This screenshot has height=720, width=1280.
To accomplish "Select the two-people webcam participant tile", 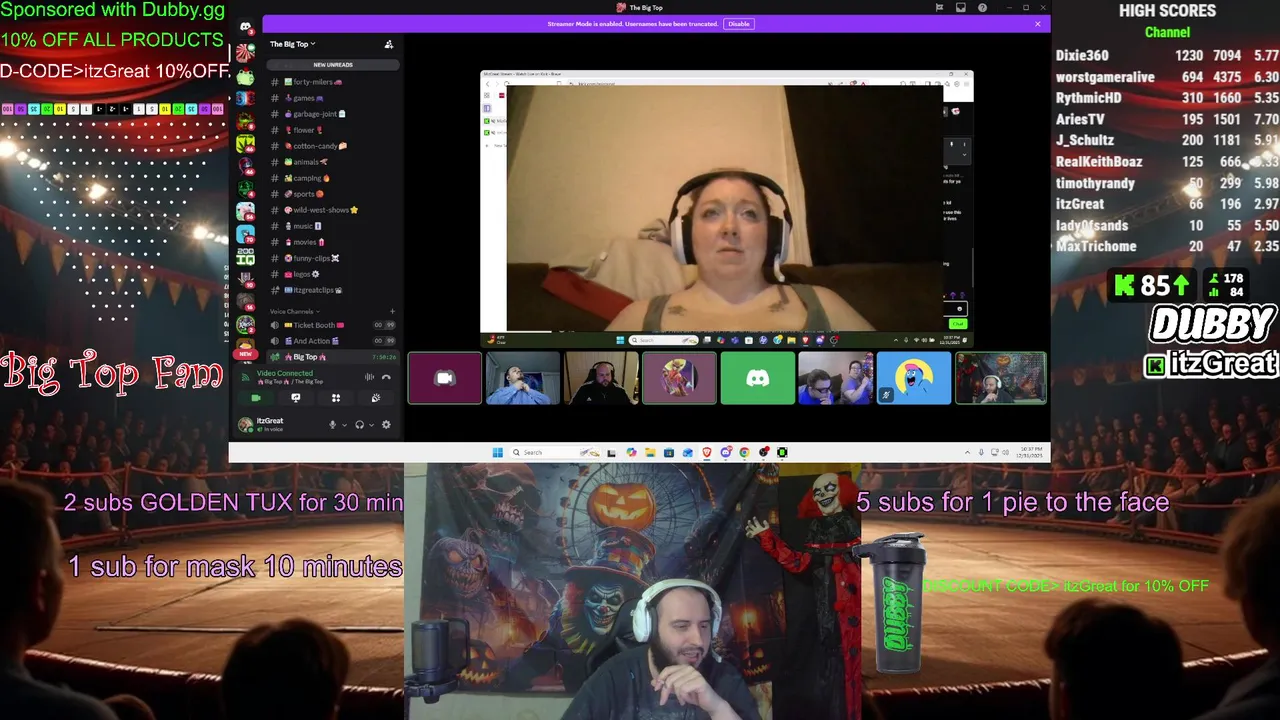I will point(835,378).
